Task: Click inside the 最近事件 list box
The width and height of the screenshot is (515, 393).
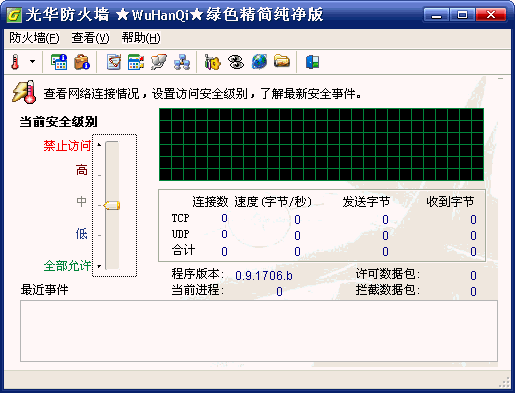Action: [259, 331]
